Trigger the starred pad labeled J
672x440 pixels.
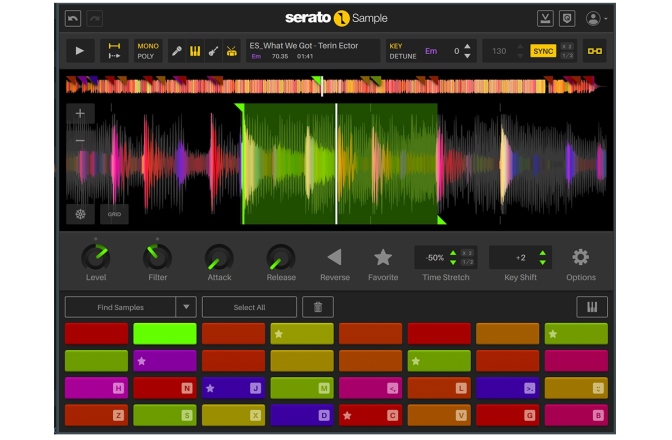tap(234, 388)
